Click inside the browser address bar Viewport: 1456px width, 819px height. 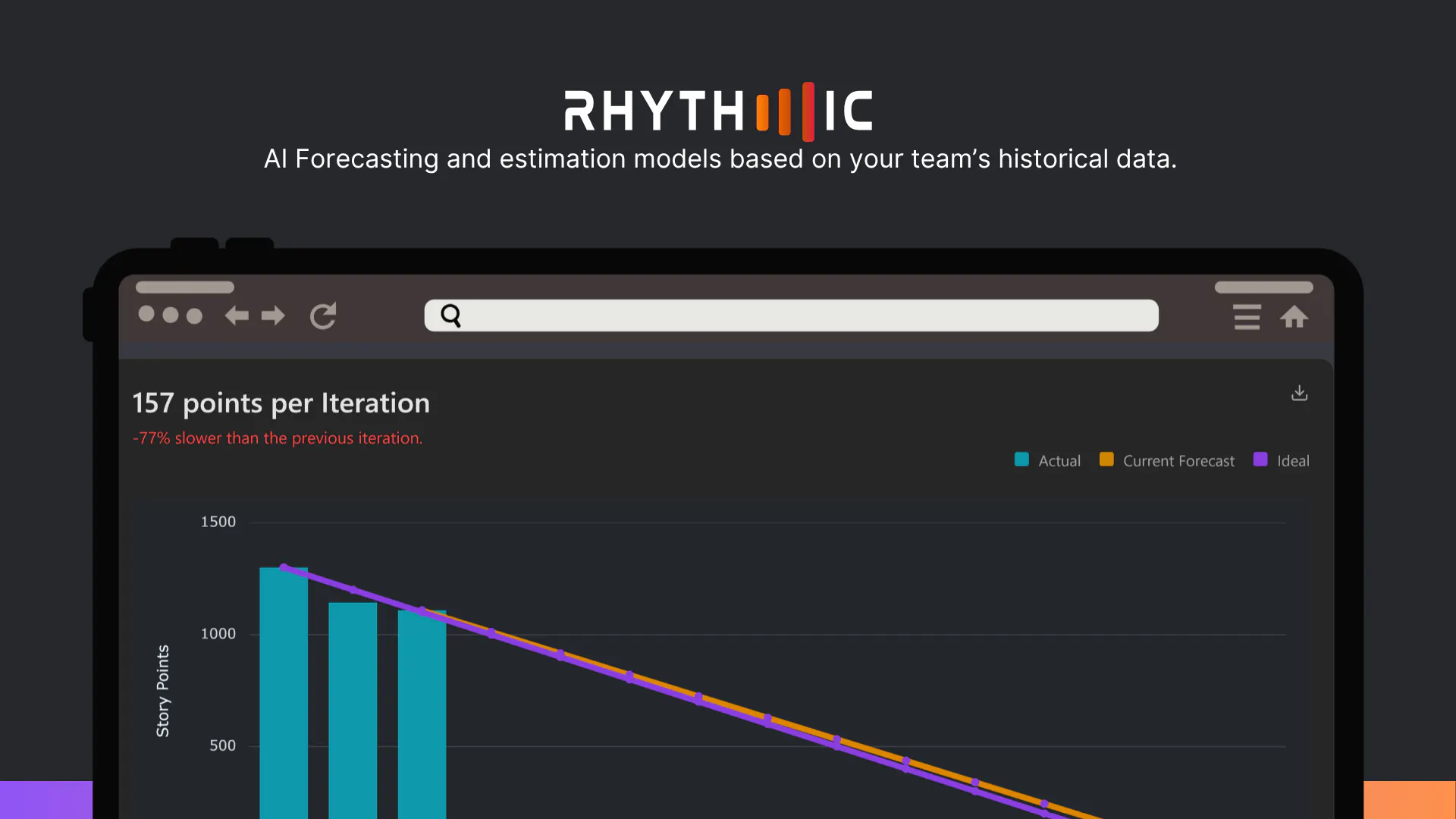click(x=791, y=315)
